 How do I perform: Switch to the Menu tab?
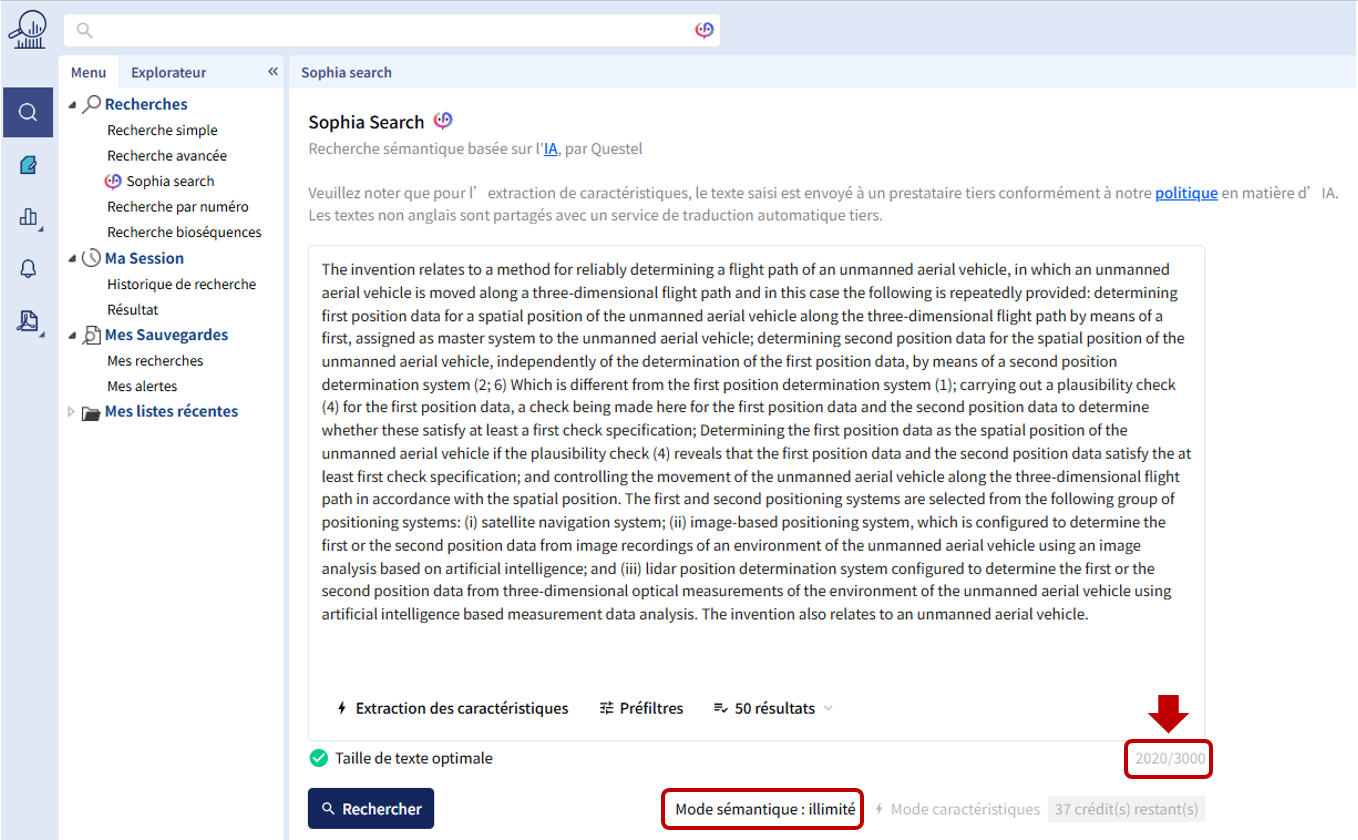click(x=88, y=72)
